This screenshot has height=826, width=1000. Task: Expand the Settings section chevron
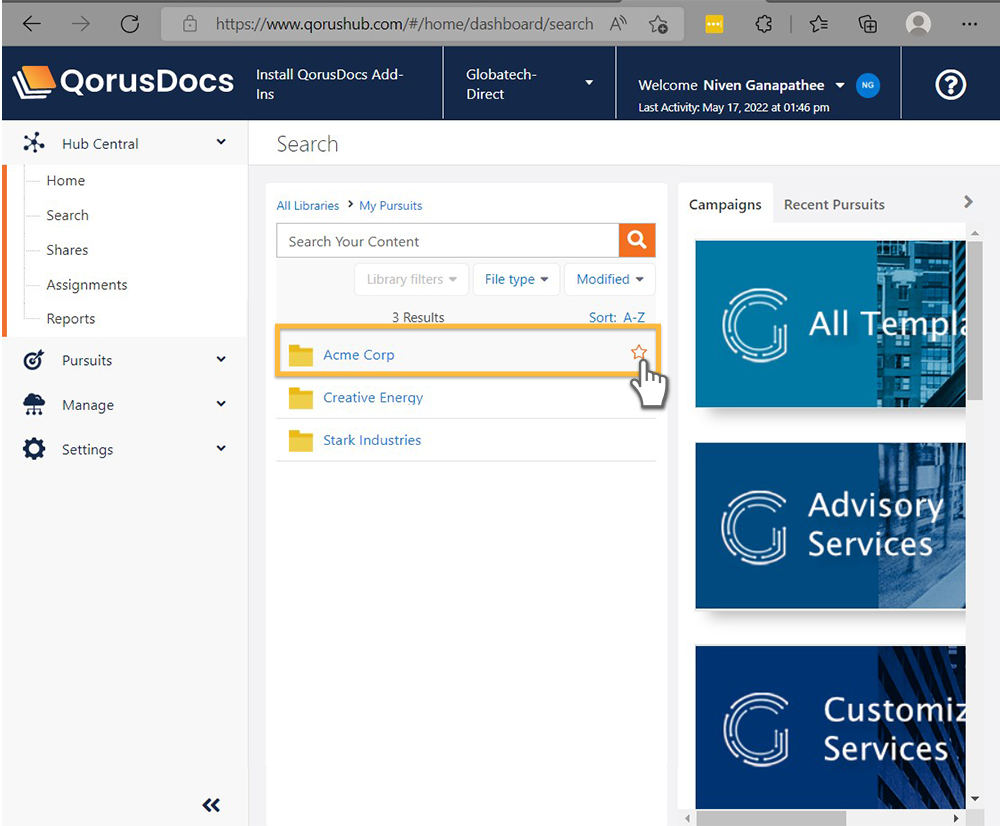point(221,448)
